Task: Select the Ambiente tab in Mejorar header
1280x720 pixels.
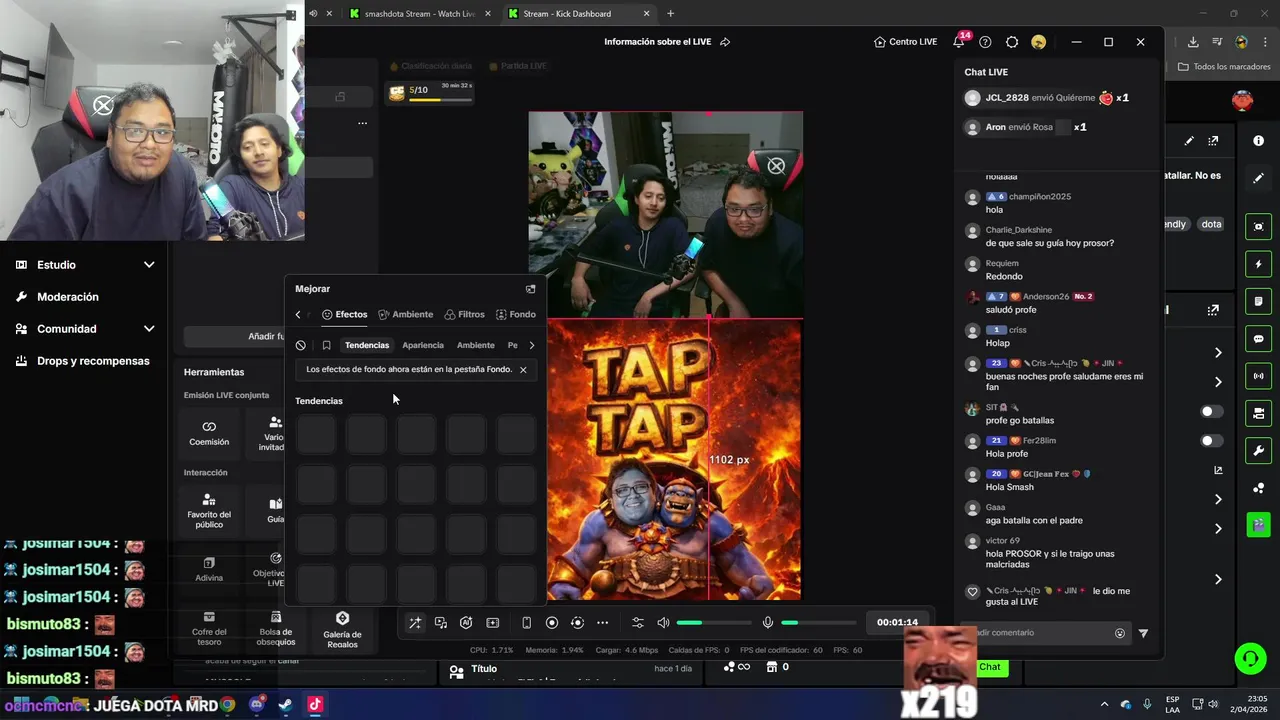Action: pos(405,315)
